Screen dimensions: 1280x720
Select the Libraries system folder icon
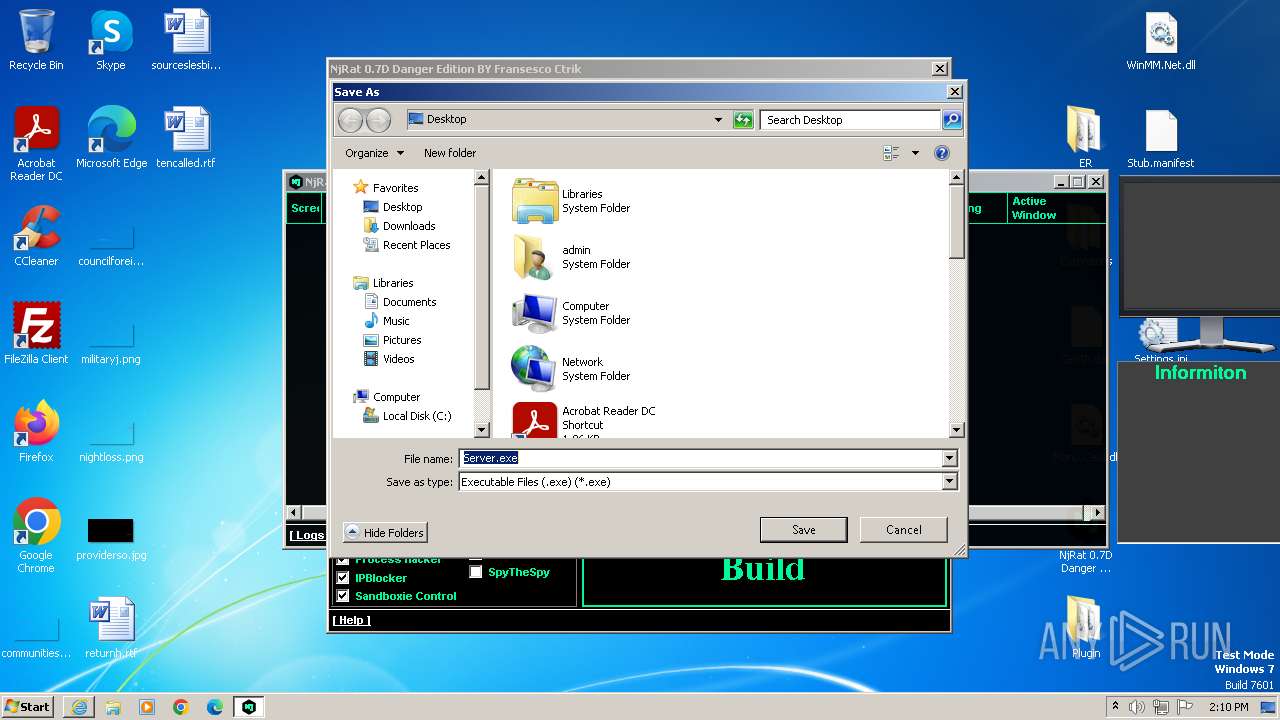coord(534,201)
